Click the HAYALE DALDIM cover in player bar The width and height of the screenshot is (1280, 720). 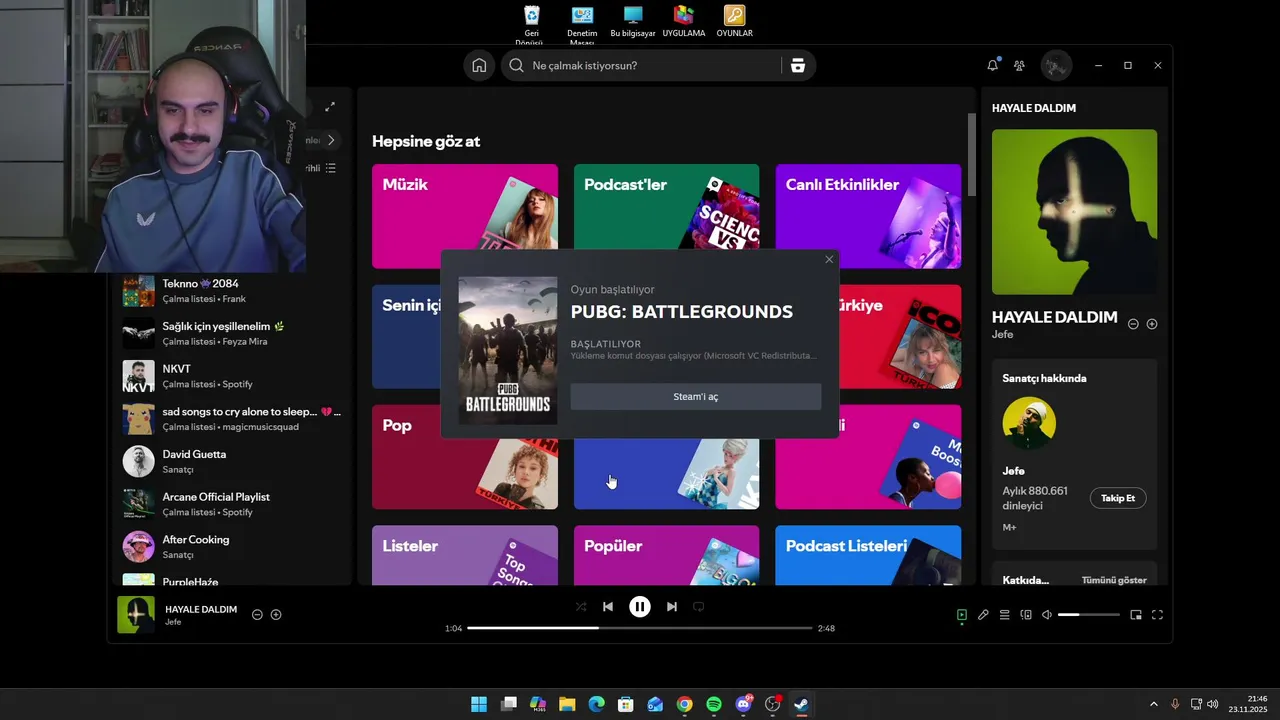coord(136,615)
